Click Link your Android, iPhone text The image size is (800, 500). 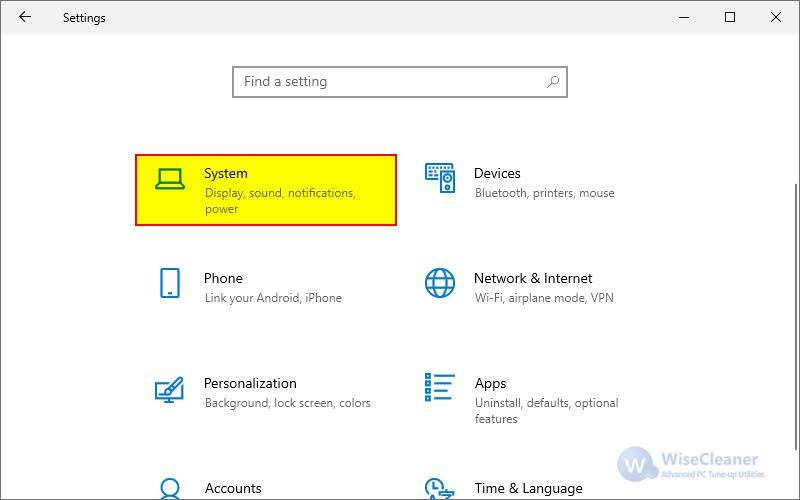coord(273,298)
